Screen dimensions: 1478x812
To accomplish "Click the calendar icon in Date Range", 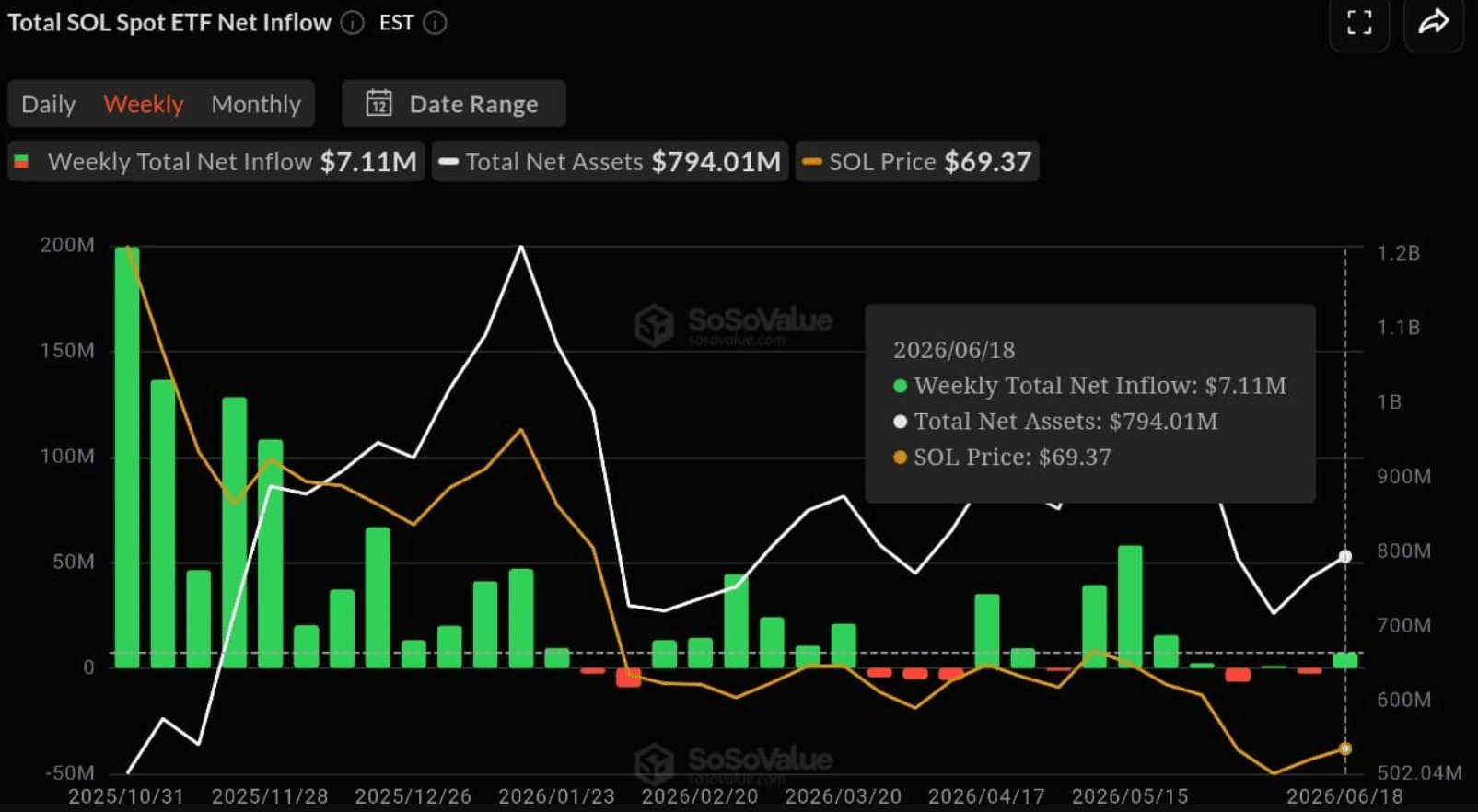I will click(378, 103).
